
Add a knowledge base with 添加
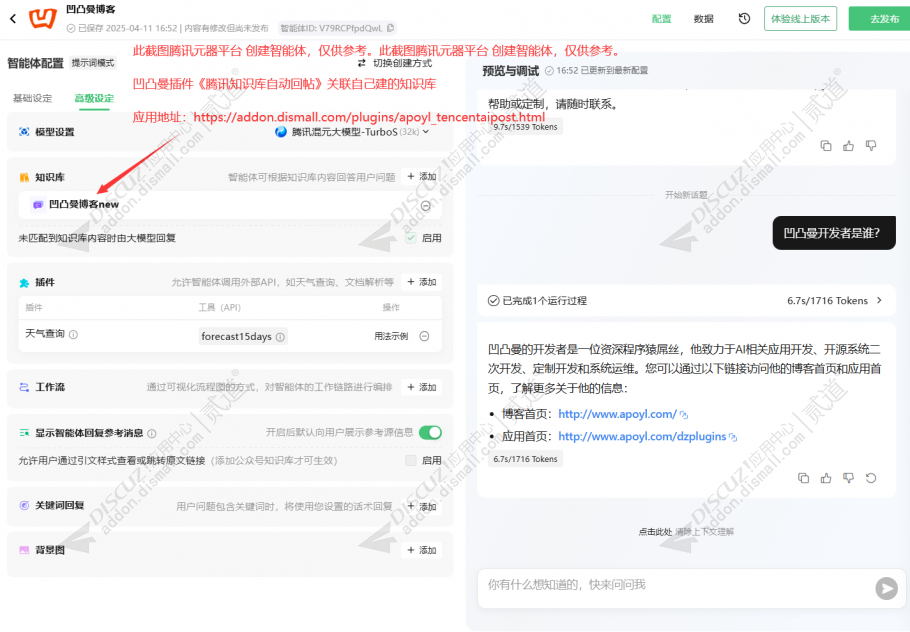click(421, 176)
